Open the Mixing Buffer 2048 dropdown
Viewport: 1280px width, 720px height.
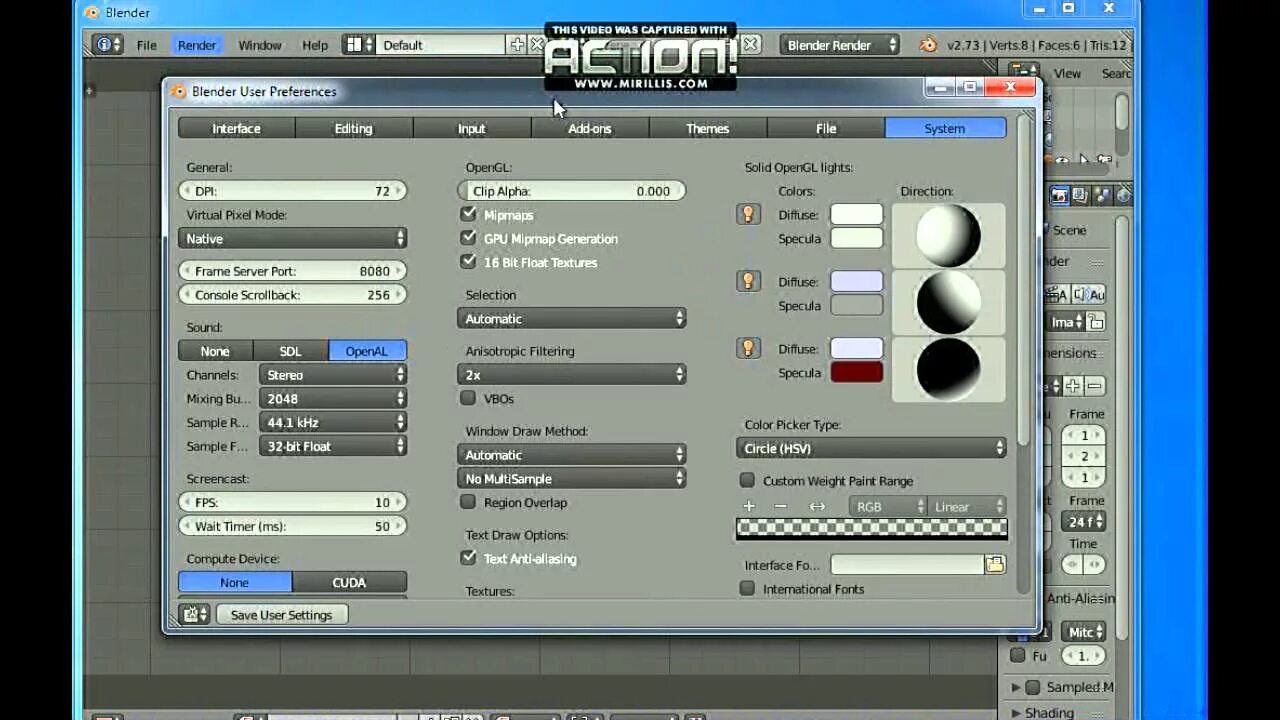(x=333, y=398)
